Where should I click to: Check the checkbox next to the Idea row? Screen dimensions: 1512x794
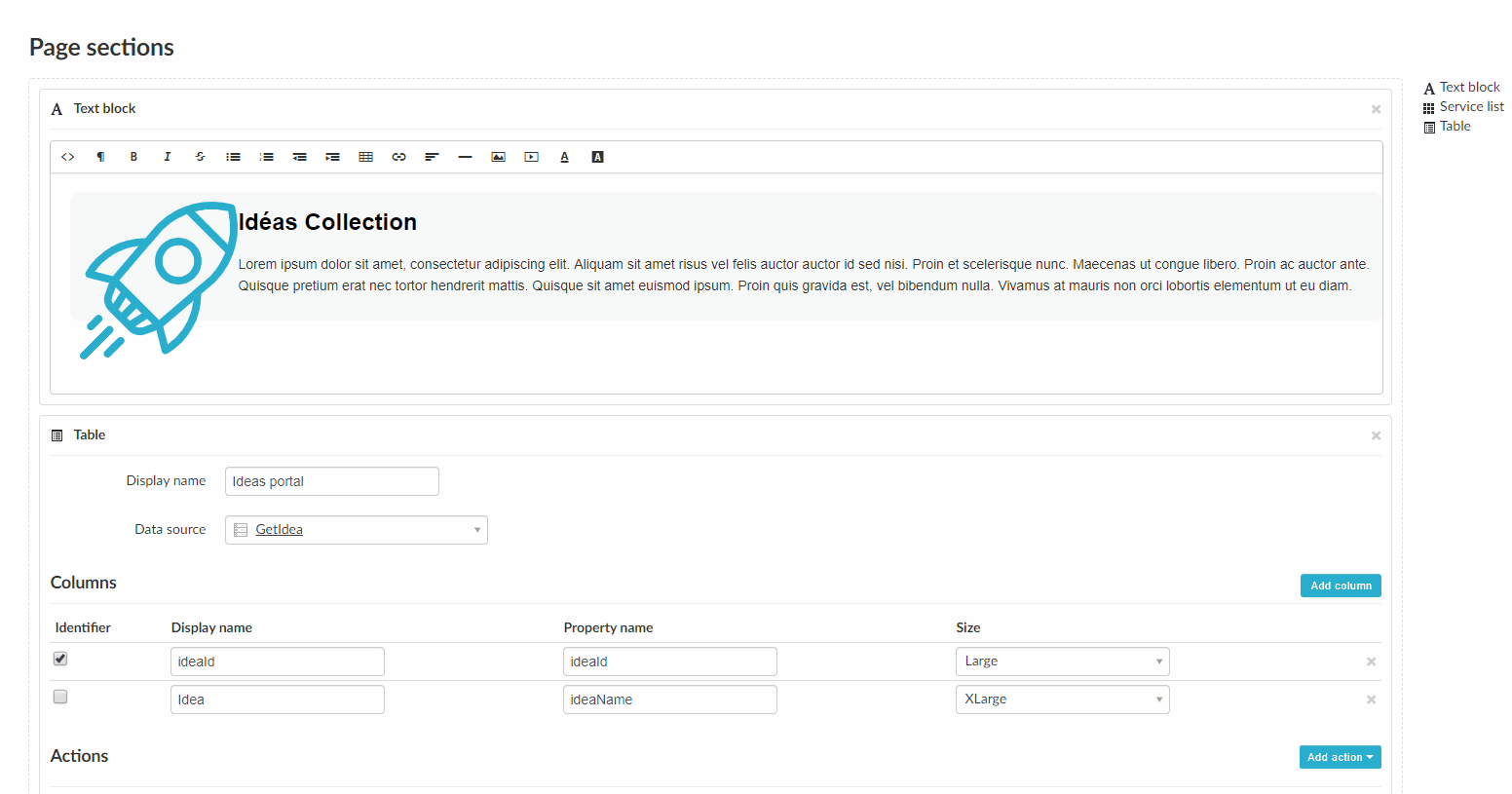coord(59,696)
